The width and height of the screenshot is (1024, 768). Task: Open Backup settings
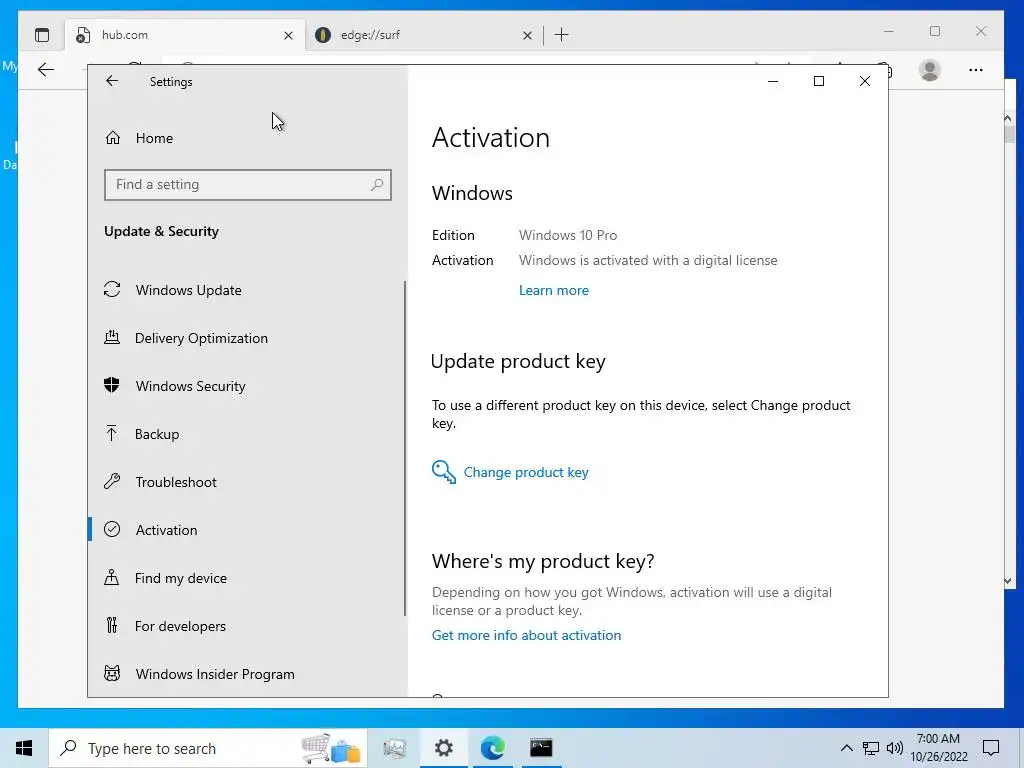157,434
